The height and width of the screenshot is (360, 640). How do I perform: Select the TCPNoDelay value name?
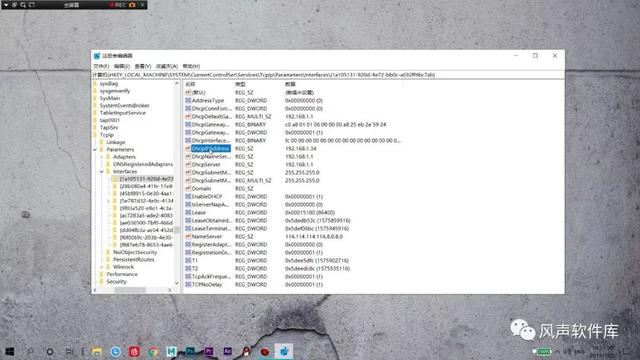(x=207, y=284)
